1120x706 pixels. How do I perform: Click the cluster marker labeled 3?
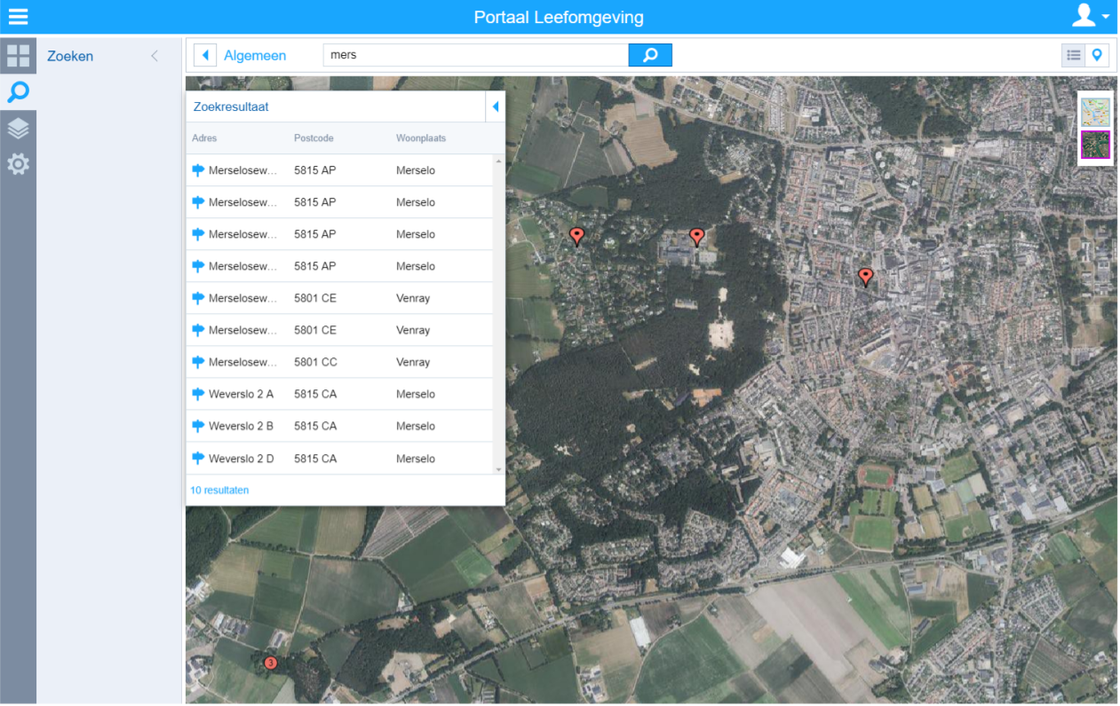271,663
